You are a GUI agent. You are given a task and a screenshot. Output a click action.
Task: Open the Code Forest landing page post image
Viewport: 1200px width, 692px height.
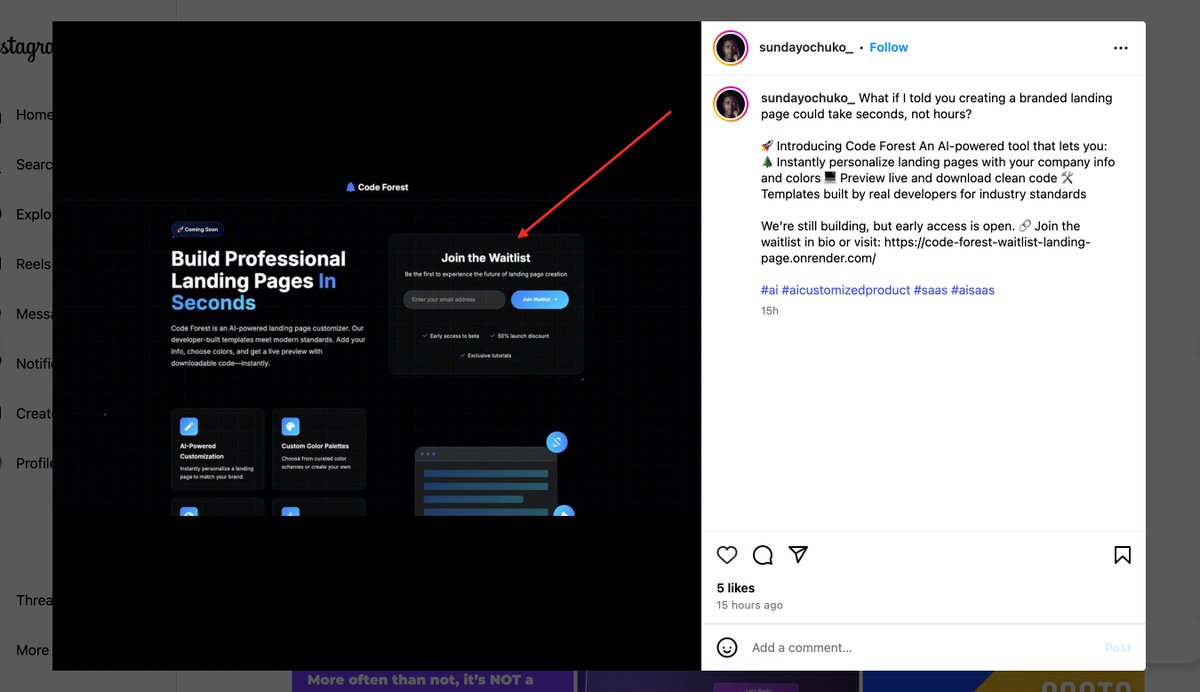point(377,345)
